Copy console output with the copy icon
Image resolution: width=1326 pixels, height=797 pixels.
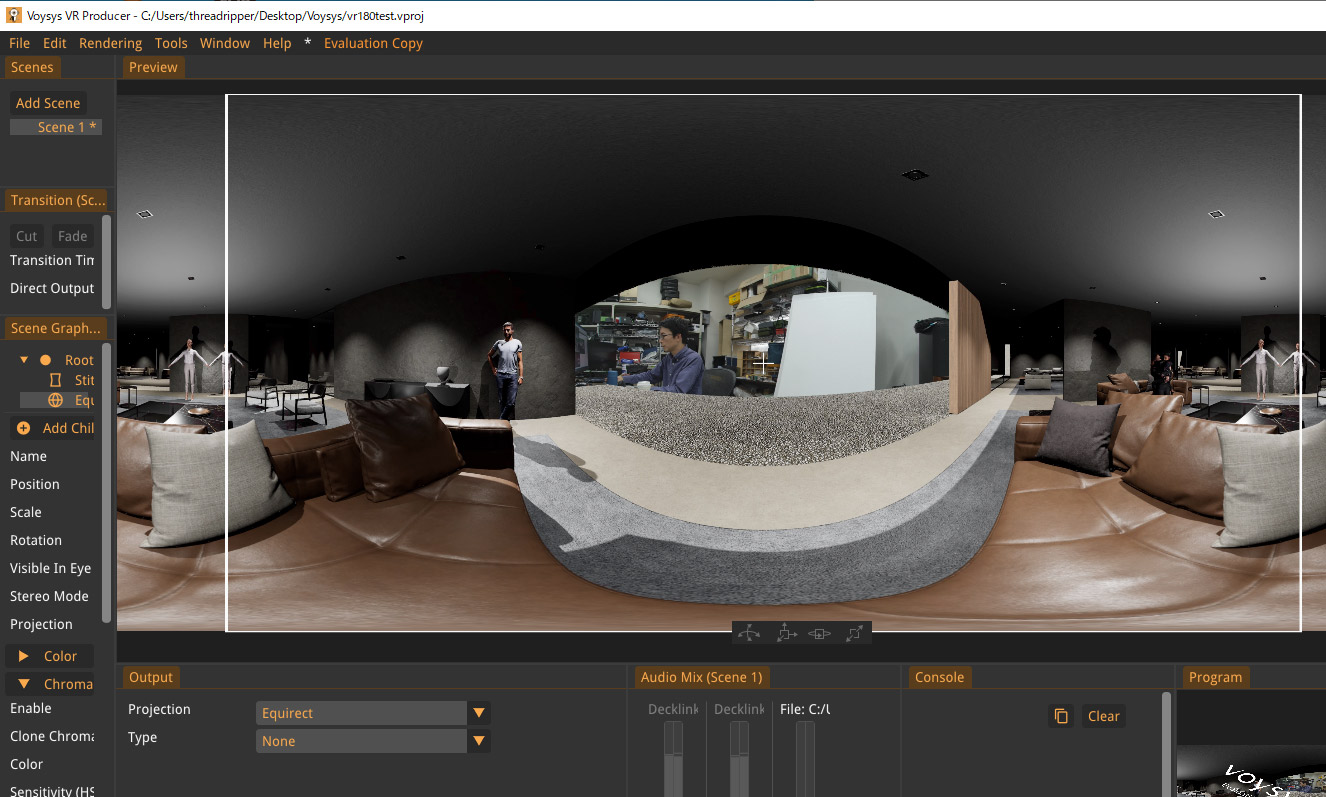tap(1061, 716)
